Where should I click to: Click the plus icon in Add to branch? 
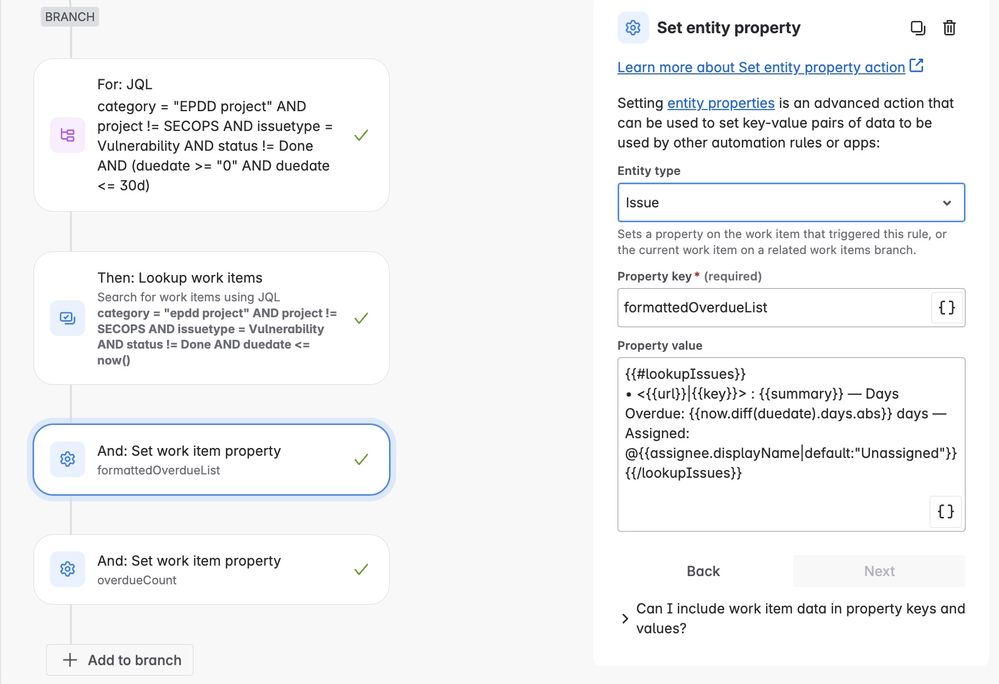pyautogui.click(x=70, y=660)
